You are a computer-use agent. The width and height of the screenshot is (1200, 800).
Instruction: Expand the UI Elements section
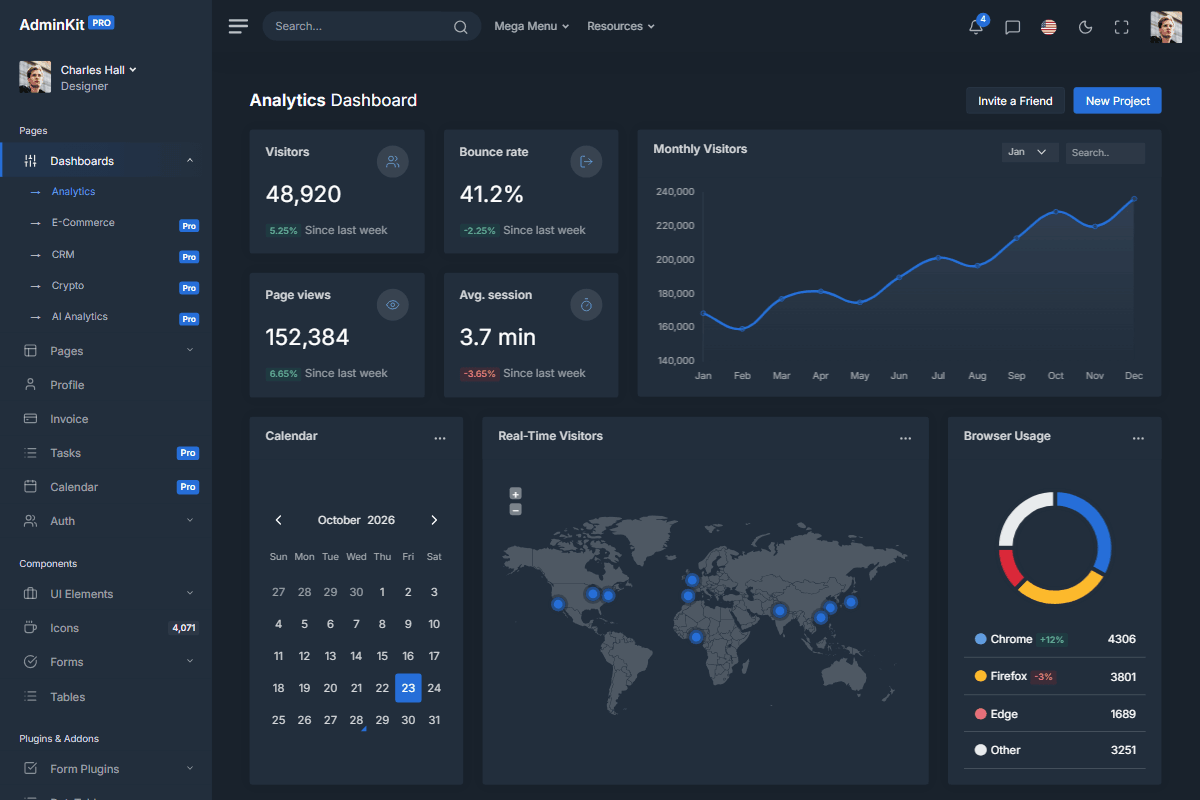point(190,593)
